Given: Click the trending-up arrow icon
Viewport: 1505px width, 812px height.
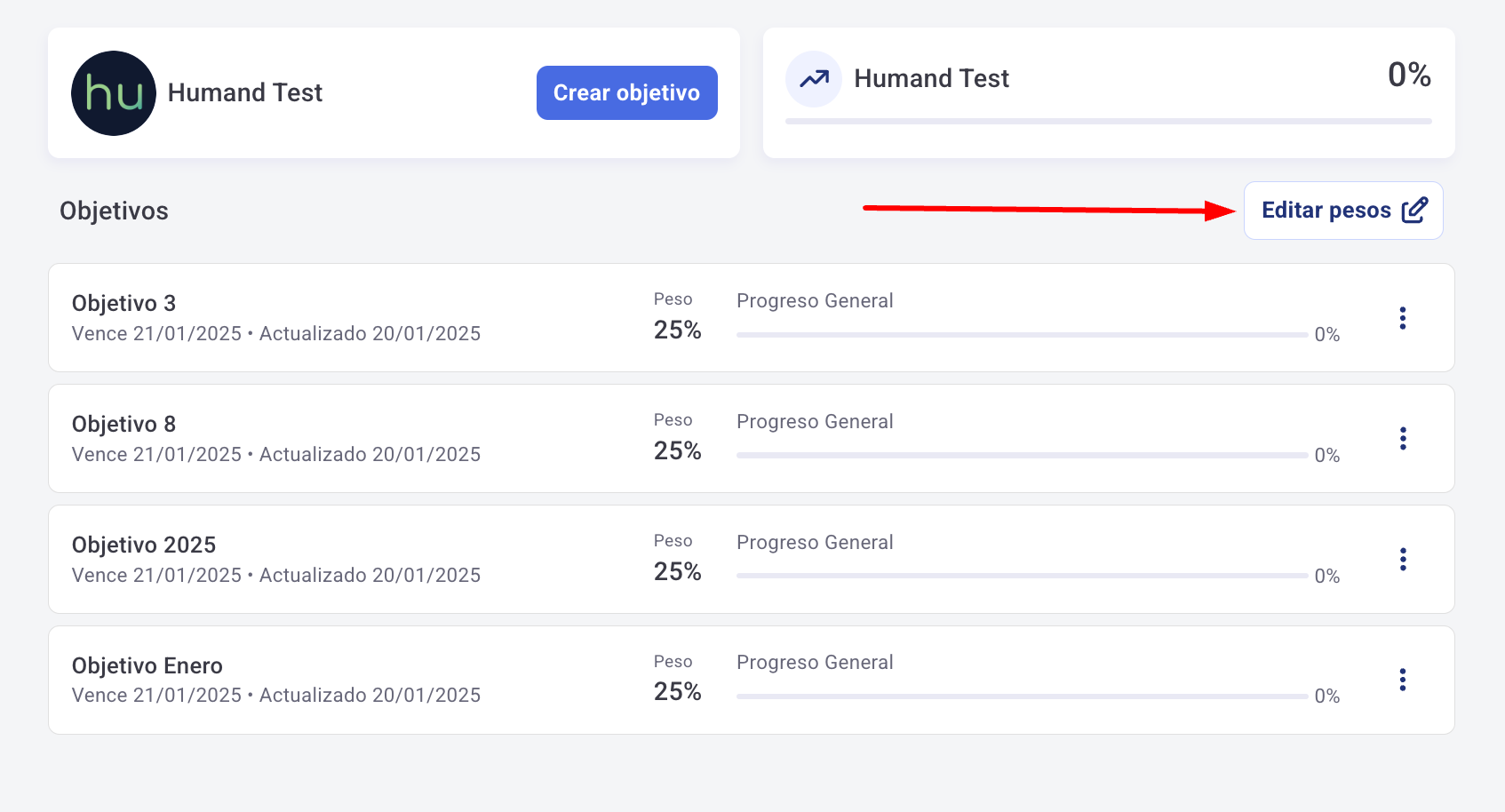Looking at the screenshot, I should (x=814, y=79).
